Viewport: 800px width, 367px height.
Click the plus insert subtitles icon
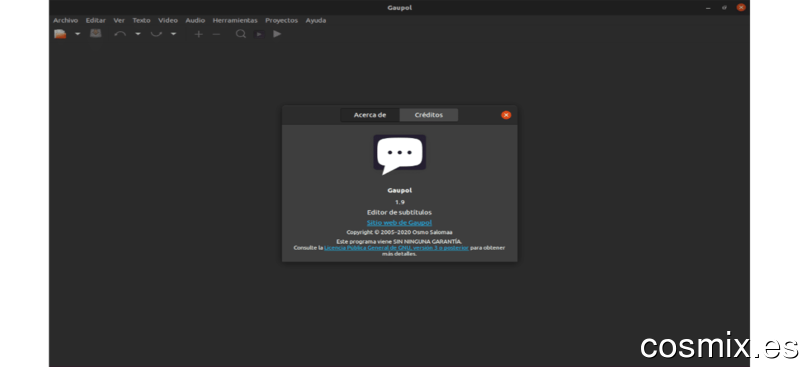pyautogui.click(x=198, y=34)
